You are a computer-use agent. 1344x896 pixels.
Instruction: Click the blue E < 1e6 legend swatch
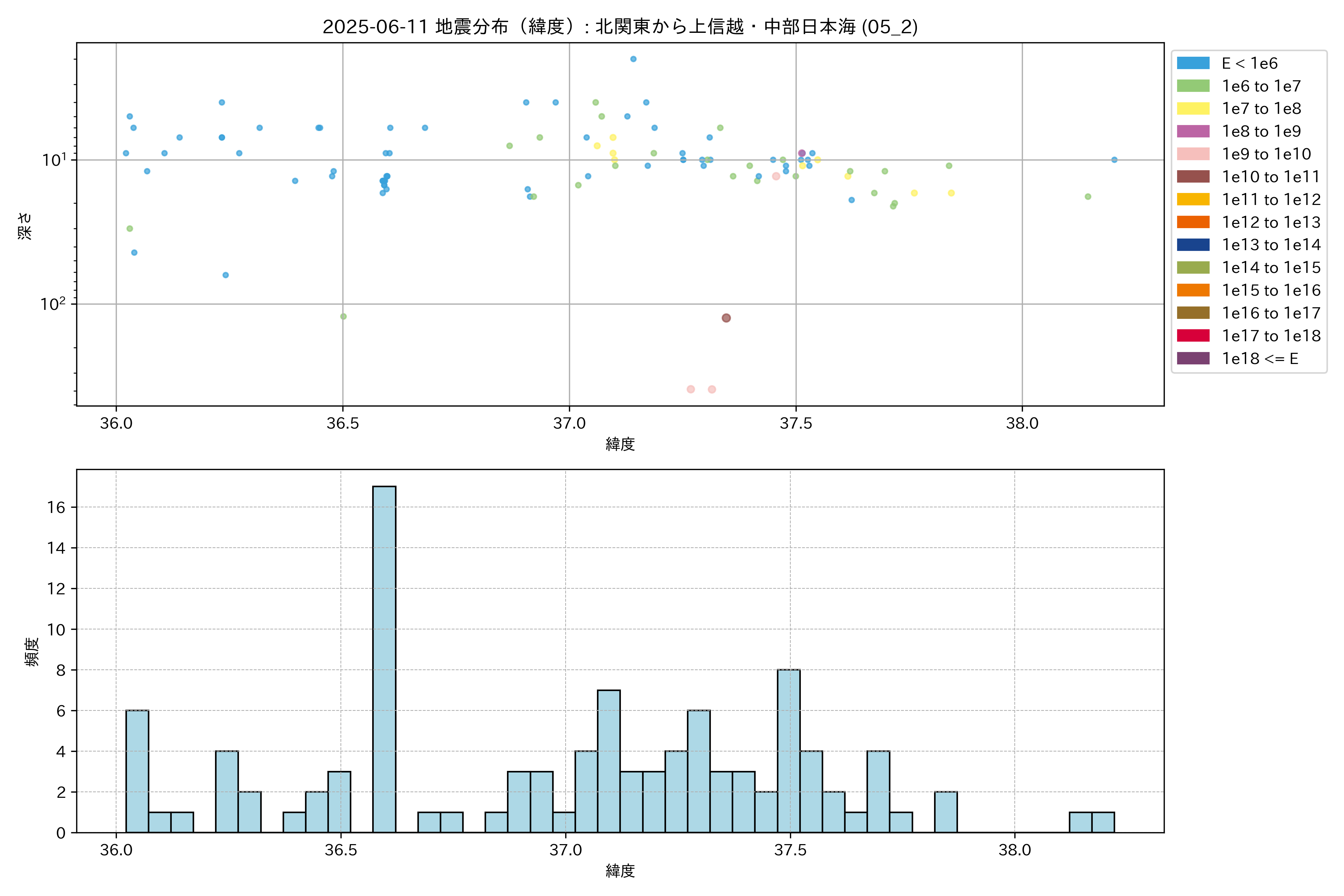[1192, 63]
